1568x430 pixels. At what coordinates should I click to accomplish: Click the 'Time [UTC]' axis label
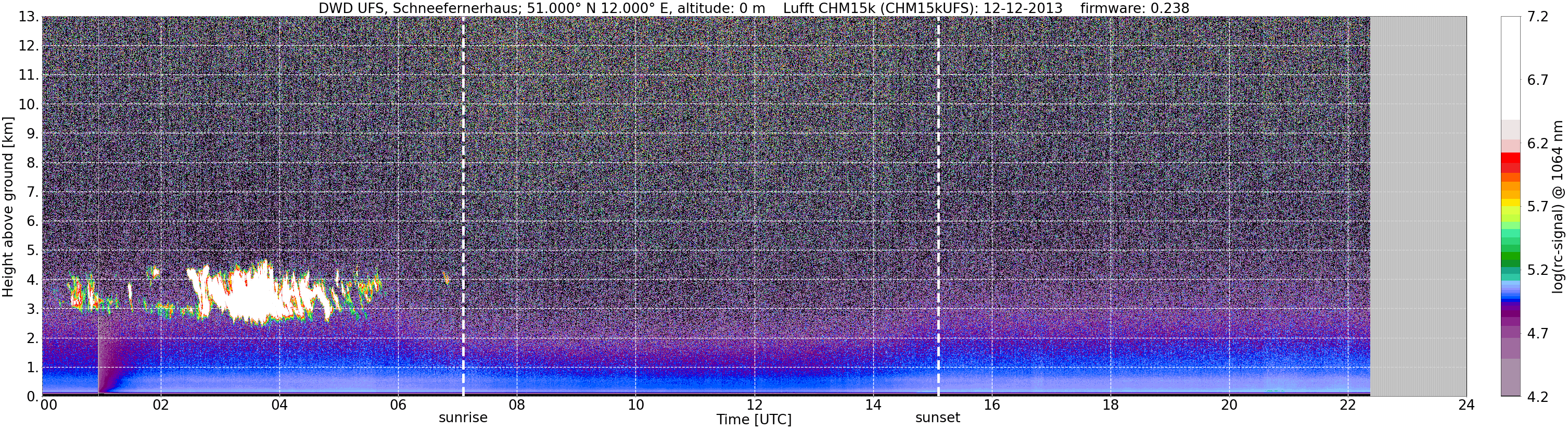click(x=754, y=420)
